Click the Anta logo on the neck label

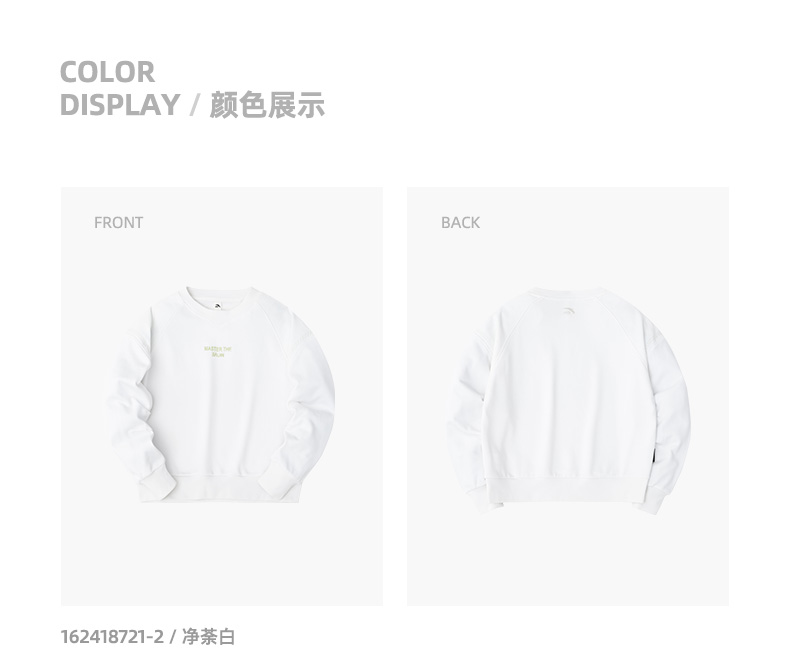coord(217,304)
